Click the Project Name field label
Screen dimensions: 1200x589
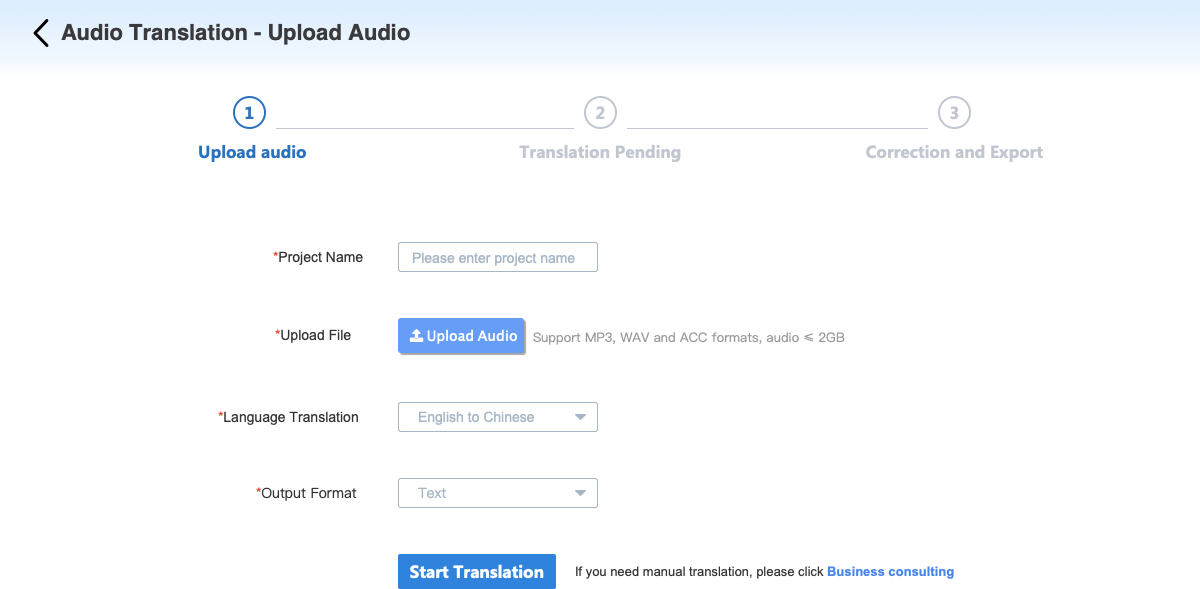[318, 257]
